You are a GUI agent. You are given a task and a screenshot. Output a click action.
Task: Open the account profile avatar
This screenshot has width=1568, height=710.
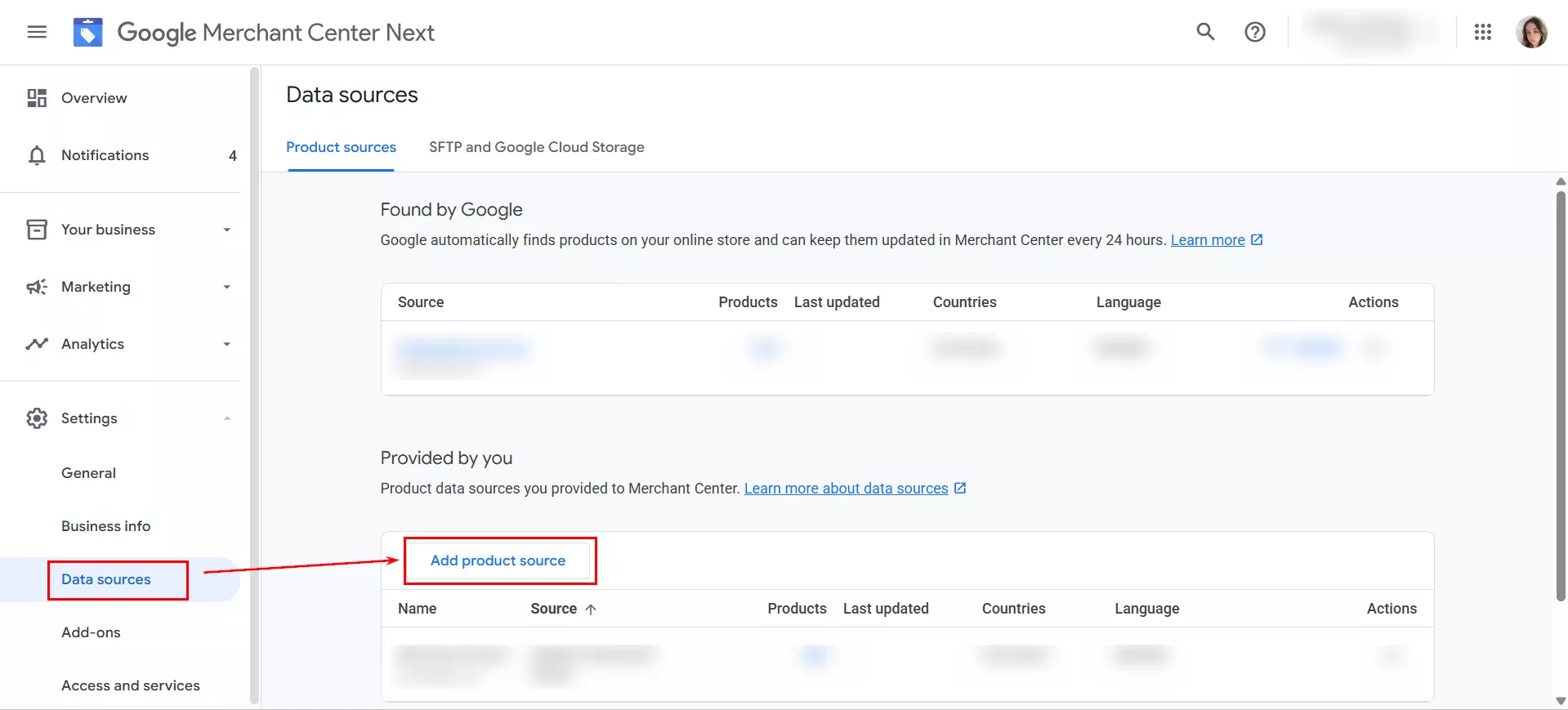1530,33
